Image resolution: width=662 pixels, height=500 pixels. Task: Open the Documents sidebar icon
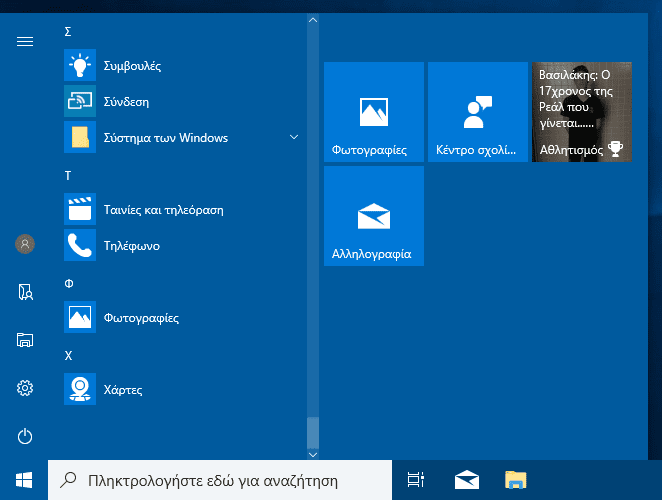coord(25,292)
